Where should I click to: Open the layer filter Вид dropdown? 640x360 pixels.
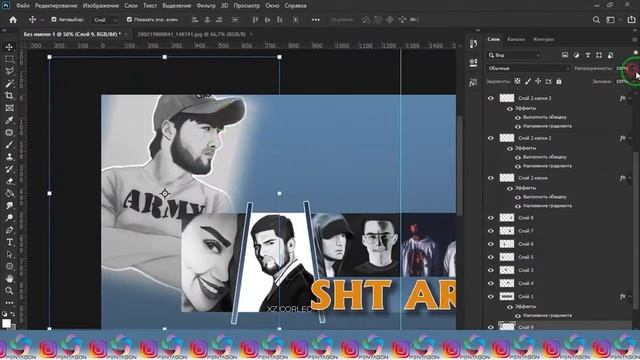coord(514,55)
